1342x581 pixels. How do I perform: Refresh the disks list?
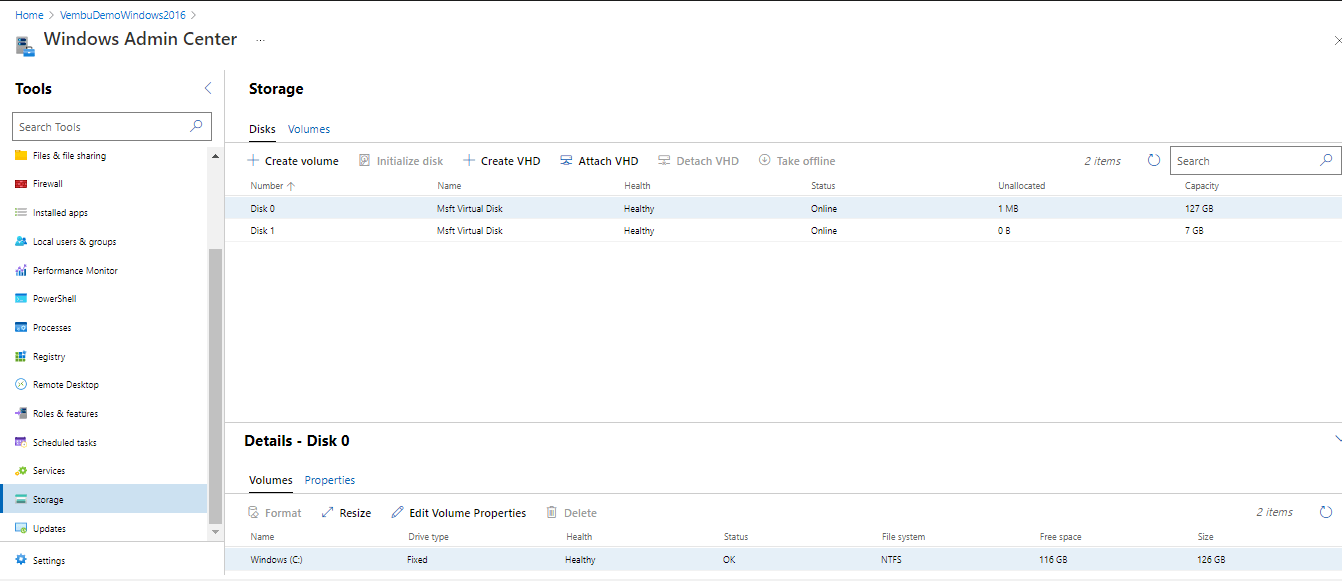pyautogui.click(x=1154, y=160)
